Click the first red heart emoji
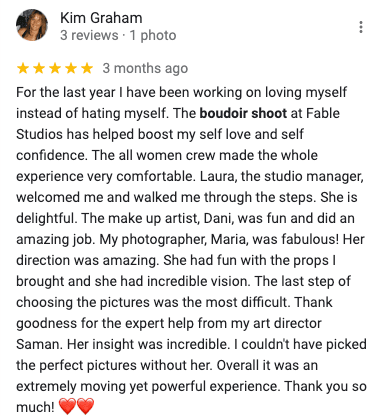 click(67, 406)
